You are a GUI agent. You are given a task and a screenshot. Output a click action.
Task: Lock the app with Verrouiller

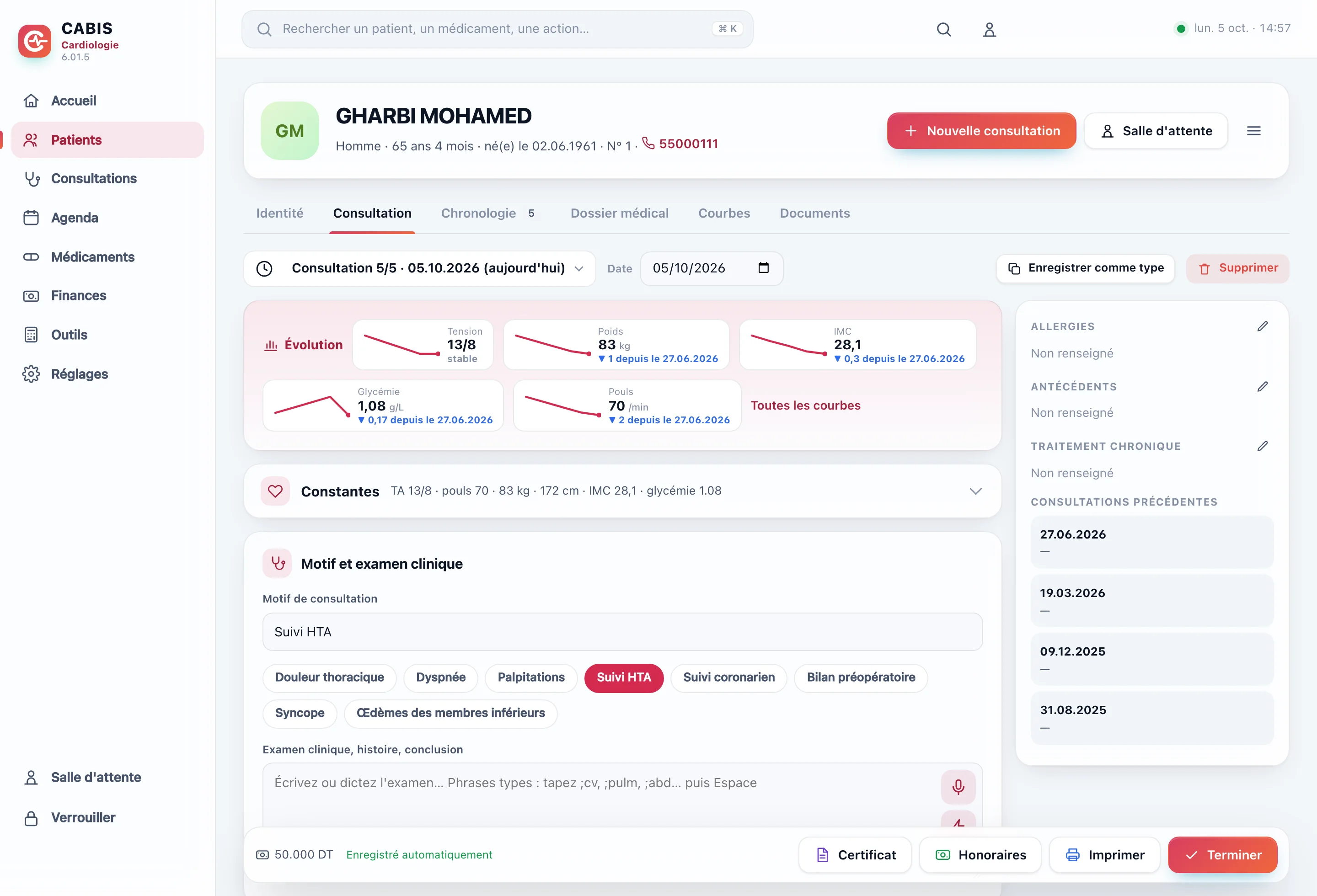107,817
